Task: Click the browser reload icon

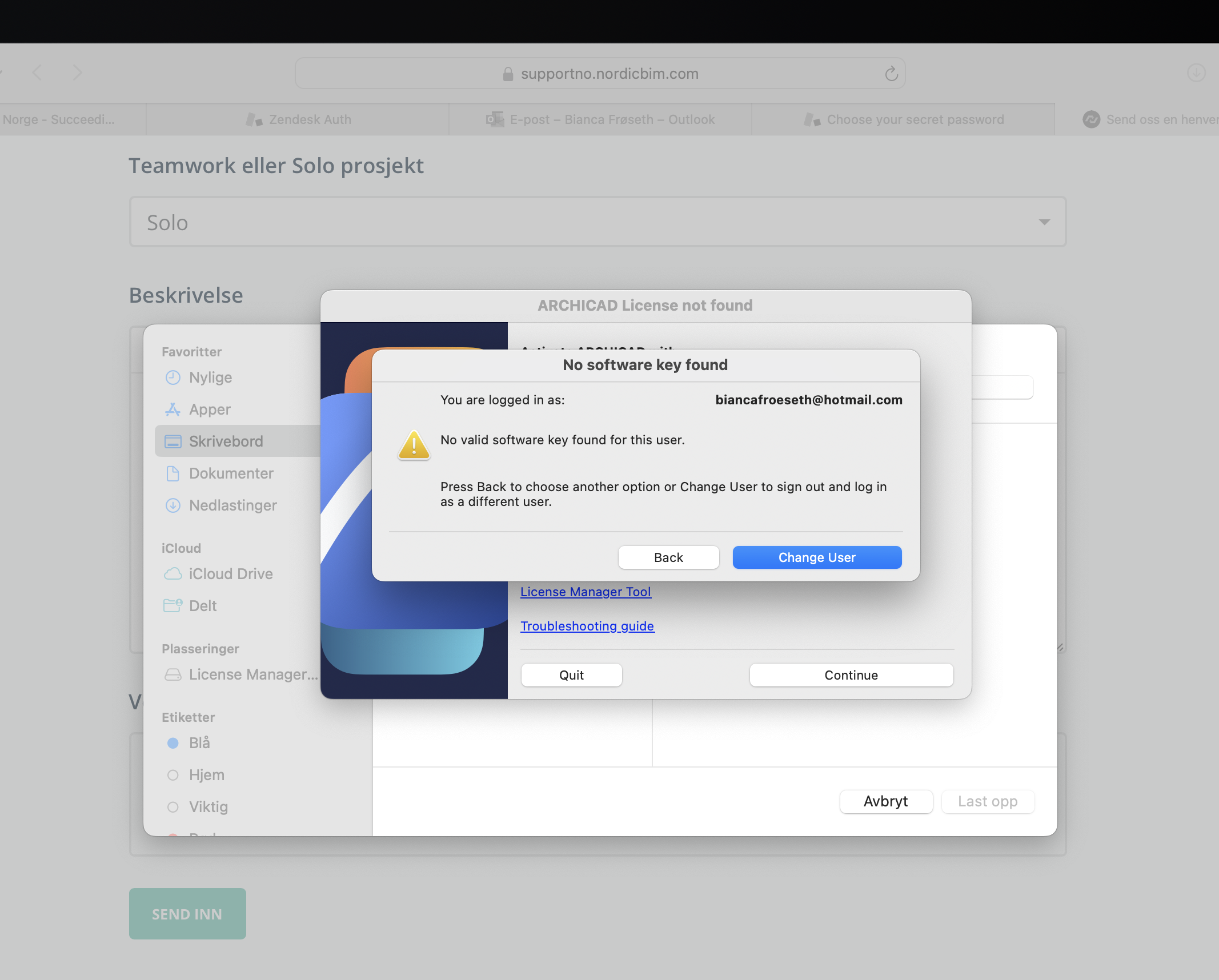Action: click(x=891, y=74)
